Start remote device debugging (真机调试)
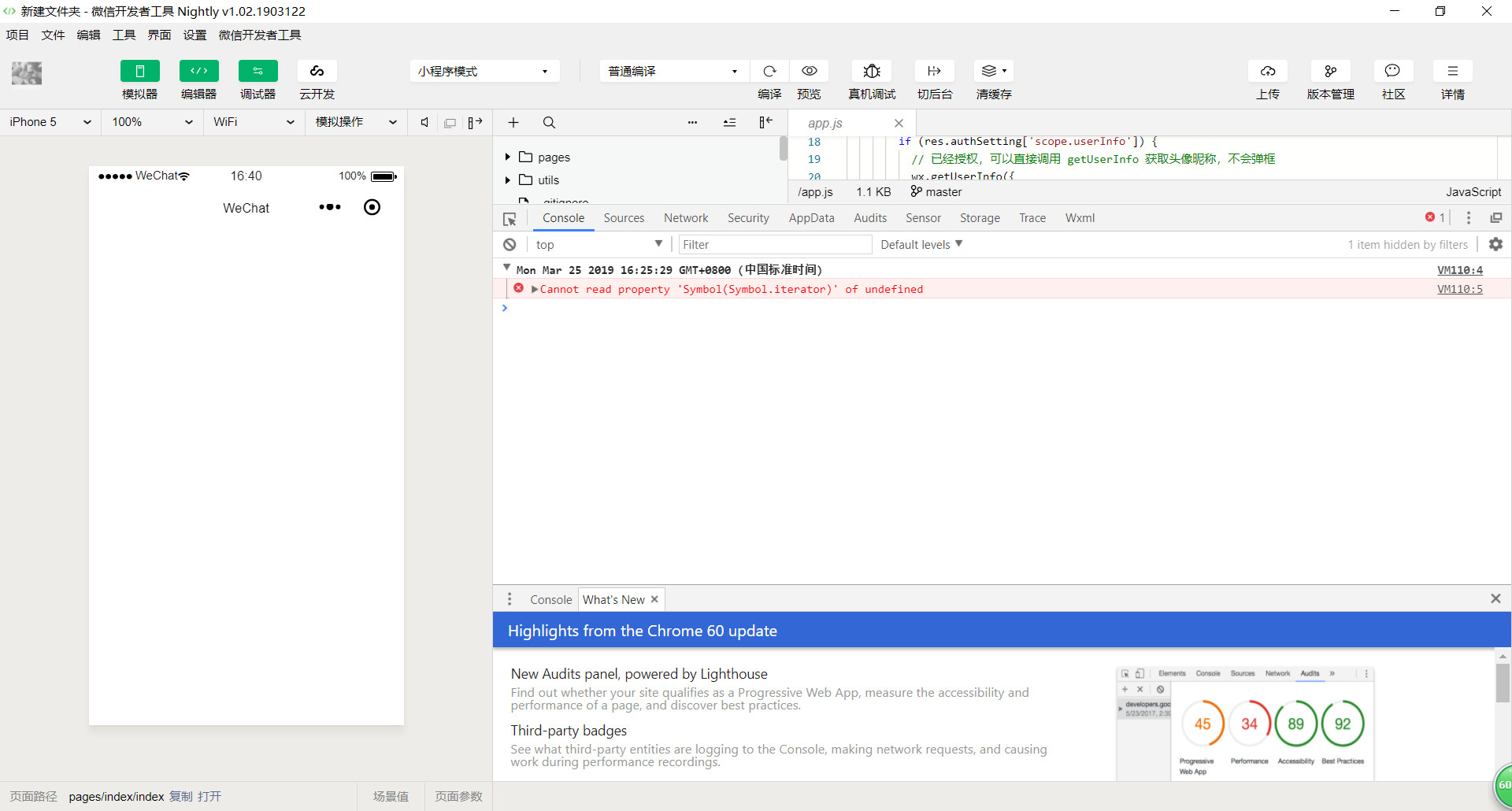 (x=872, y=71)
